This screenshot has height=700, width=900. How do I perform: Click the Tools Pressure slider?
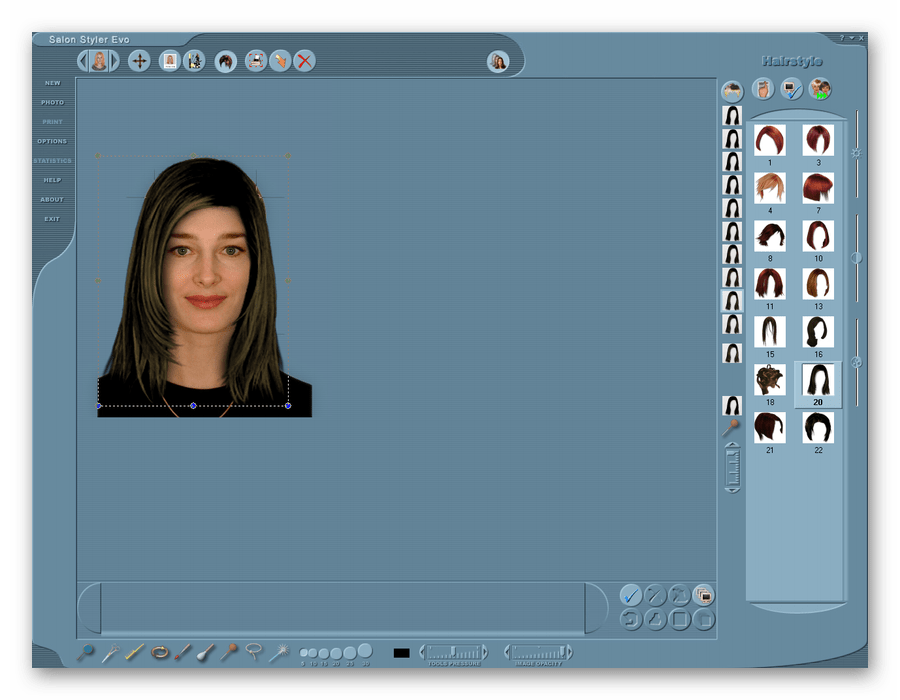point(453,652)
